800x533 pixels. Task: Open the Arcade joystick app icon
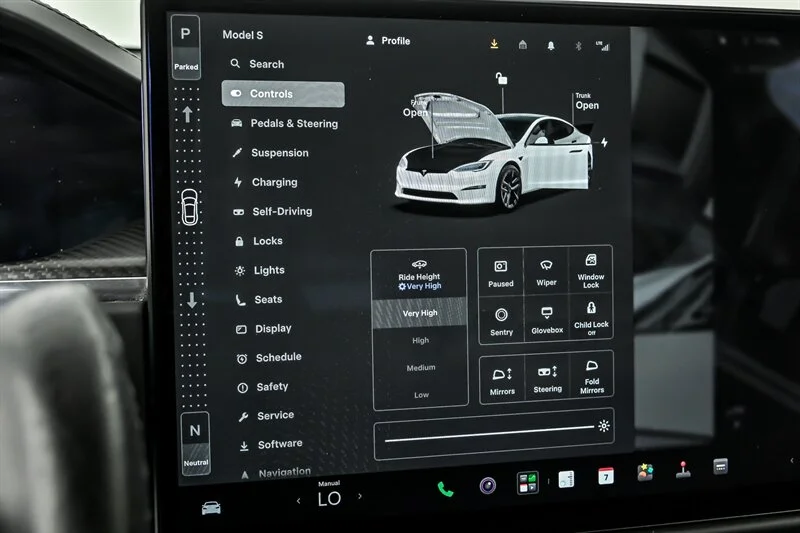point(683,470)
